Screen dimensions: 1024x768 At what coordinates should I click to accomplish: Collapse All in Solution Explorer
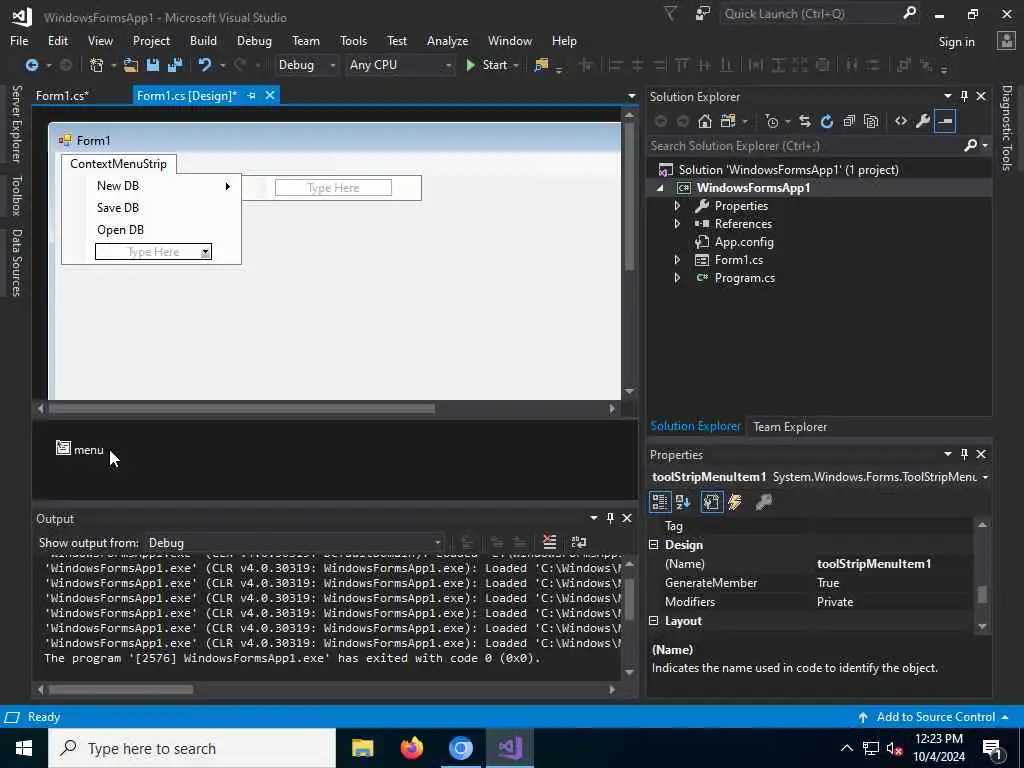click(849, 121)
